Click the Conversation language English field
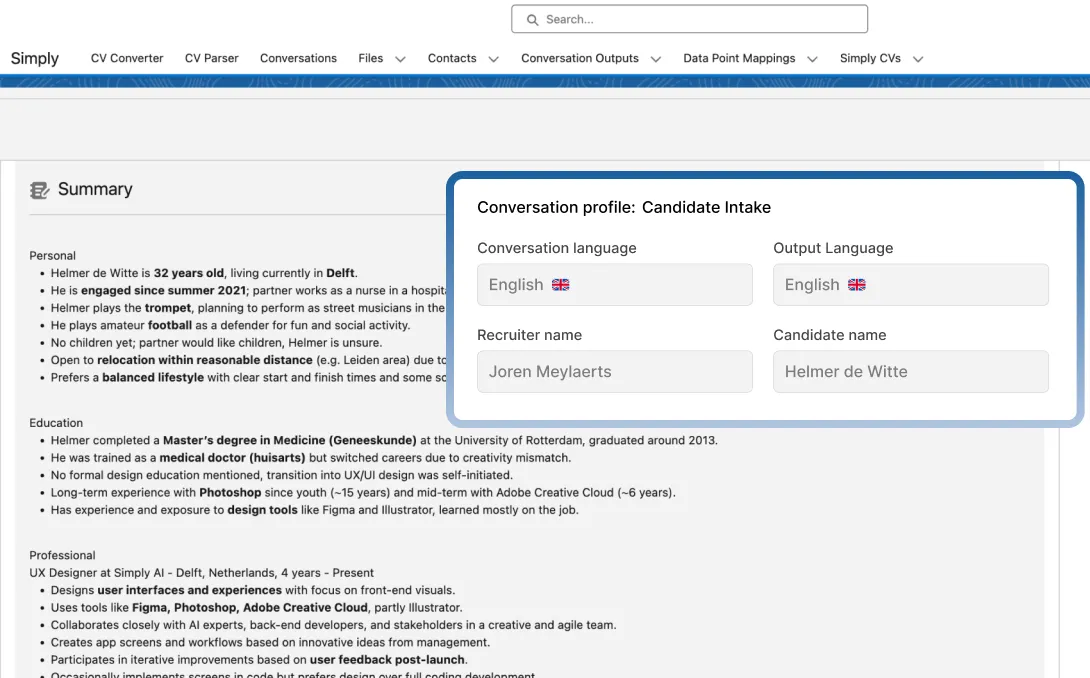The width and height of the screenshot is (1090, 678). 615,284
